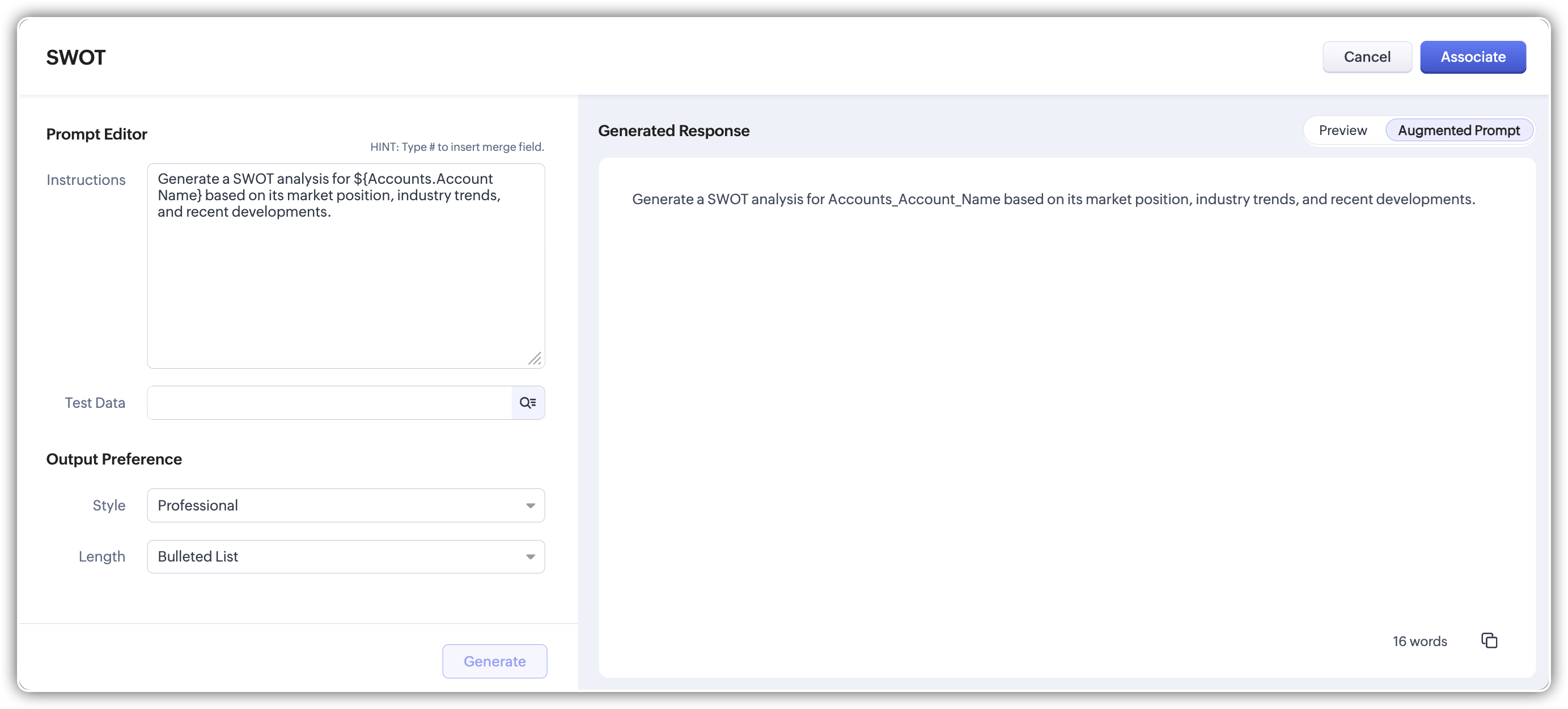Click the Output Preference heading
The image size is (1568, 709).
click(x=114, y=459)
